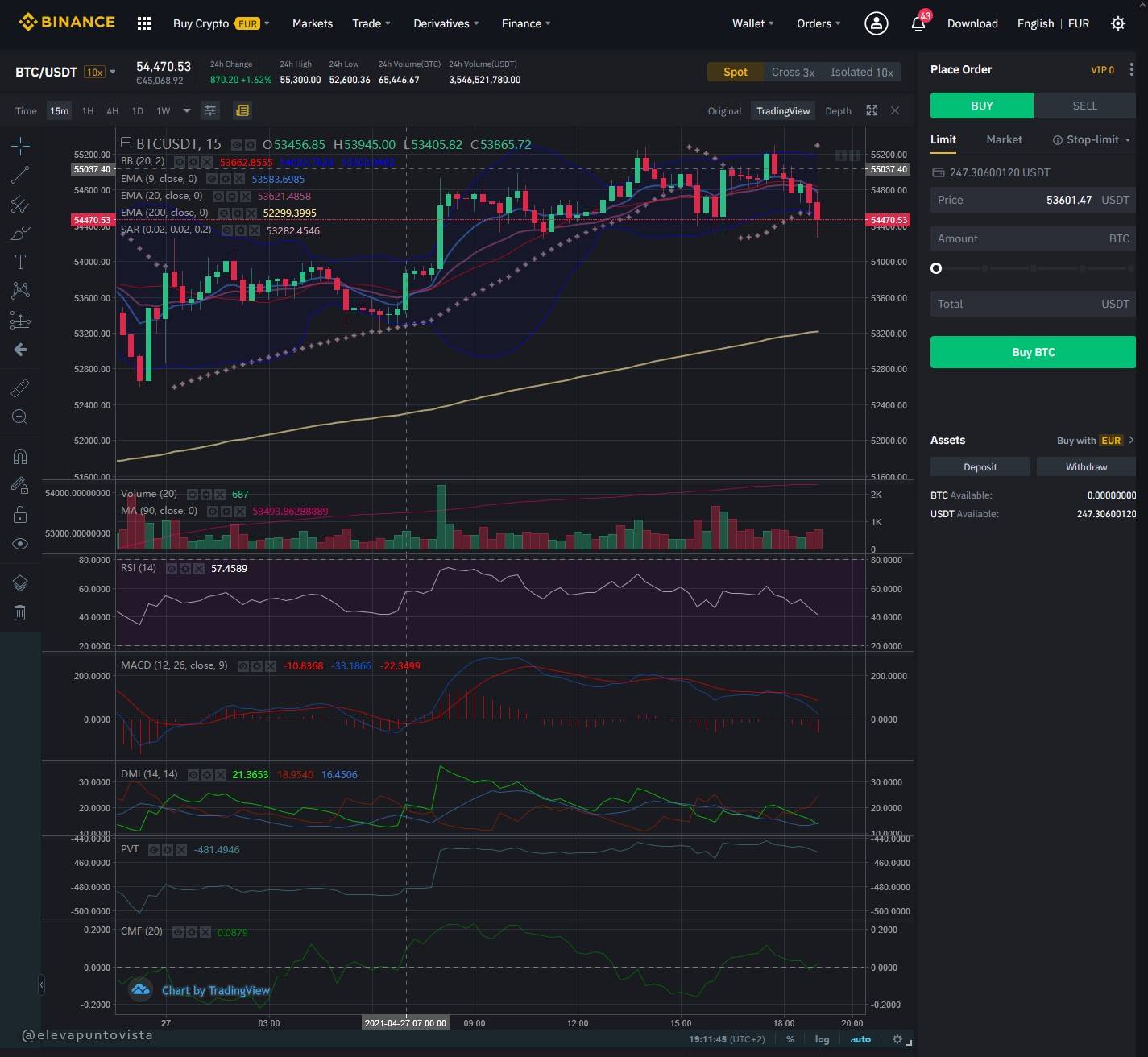1148x1057 pixels.
Task: Open the prediction and measurement tools
Action: click(20, 320)
